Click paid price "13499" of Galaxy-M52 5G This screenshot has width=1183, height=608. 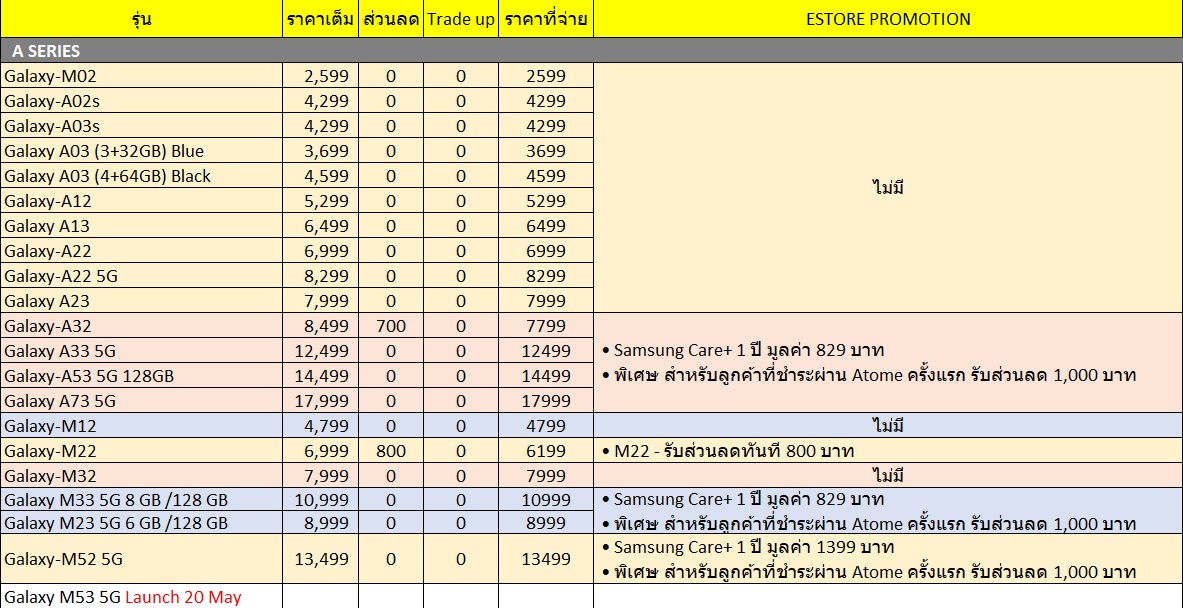point(545,559)
